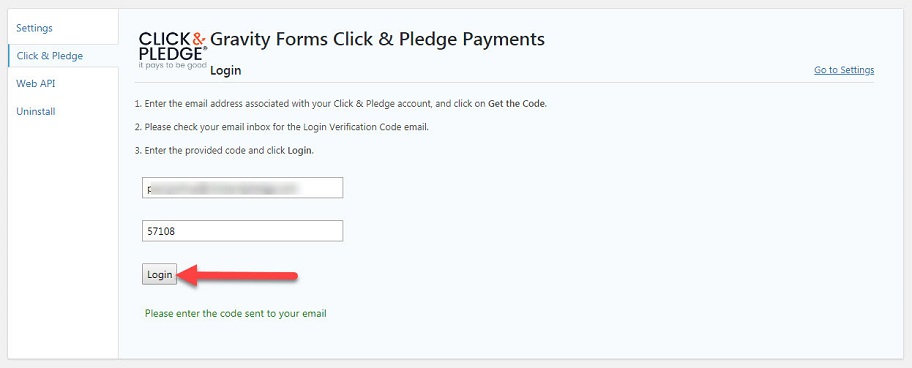Click the Login button

[159, 274]
